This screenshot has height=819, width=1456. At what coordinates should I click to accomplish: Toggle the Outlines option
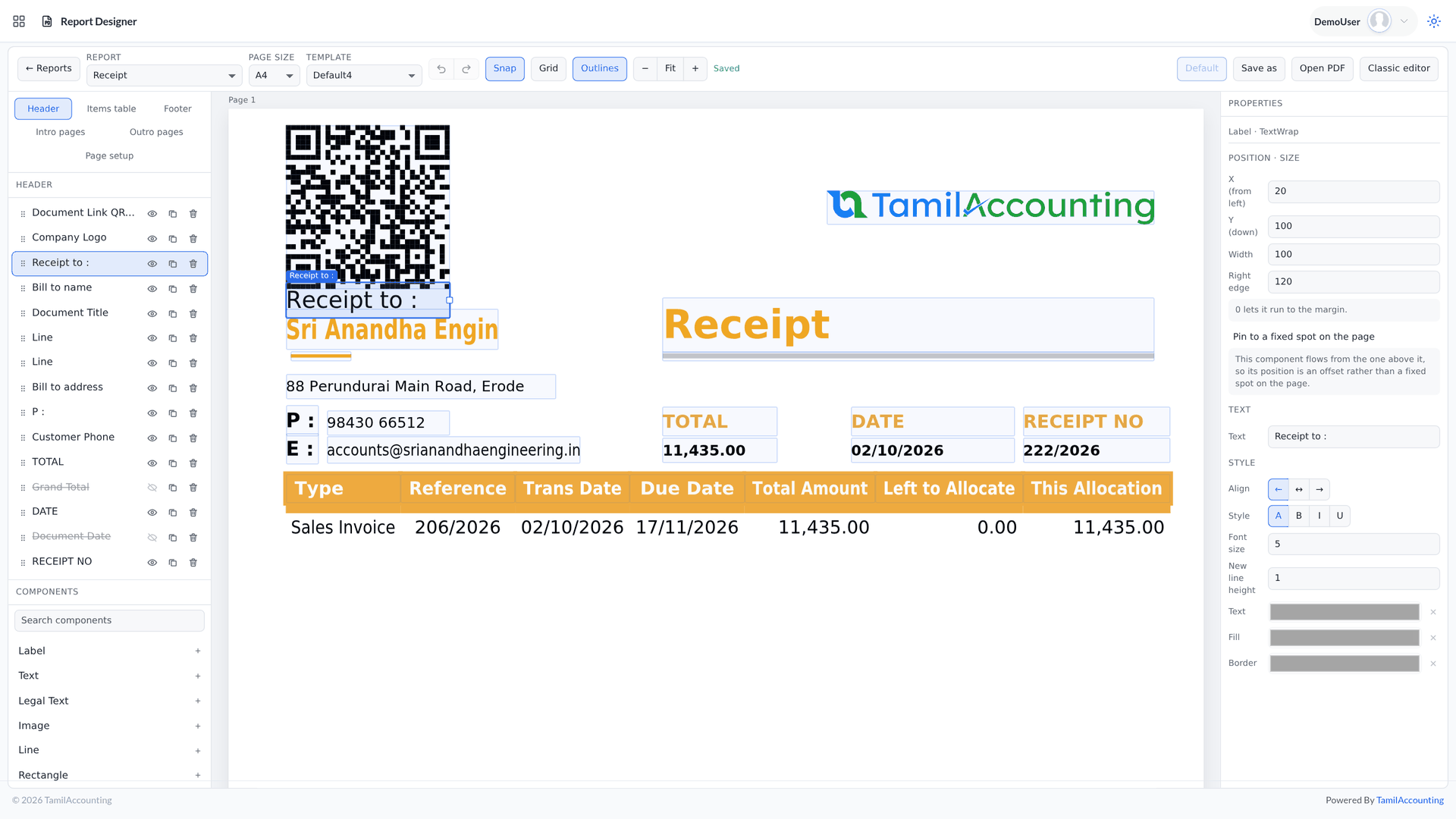pyautogui.click(x=600, y=69)
